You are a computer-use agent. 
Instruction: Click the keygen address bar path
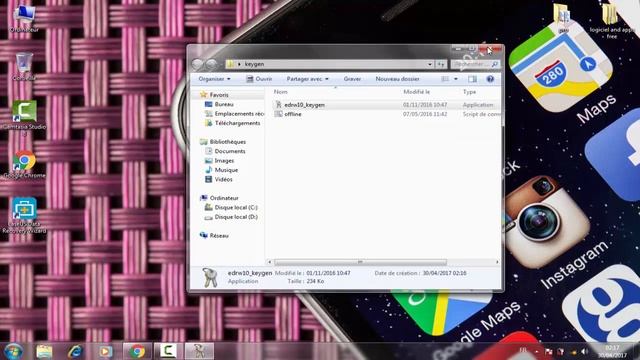(x=254, y=64)
